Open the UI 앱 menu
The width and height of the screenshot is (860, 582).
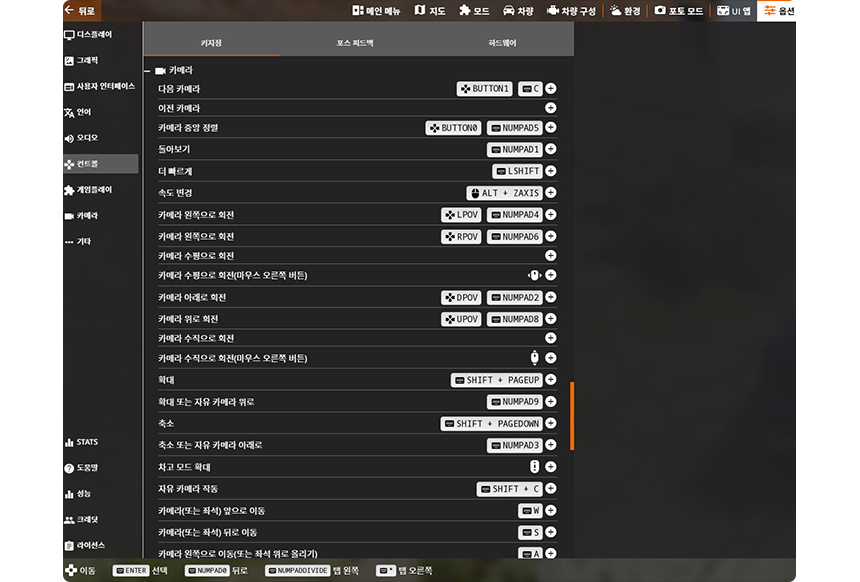pos(733,11)
